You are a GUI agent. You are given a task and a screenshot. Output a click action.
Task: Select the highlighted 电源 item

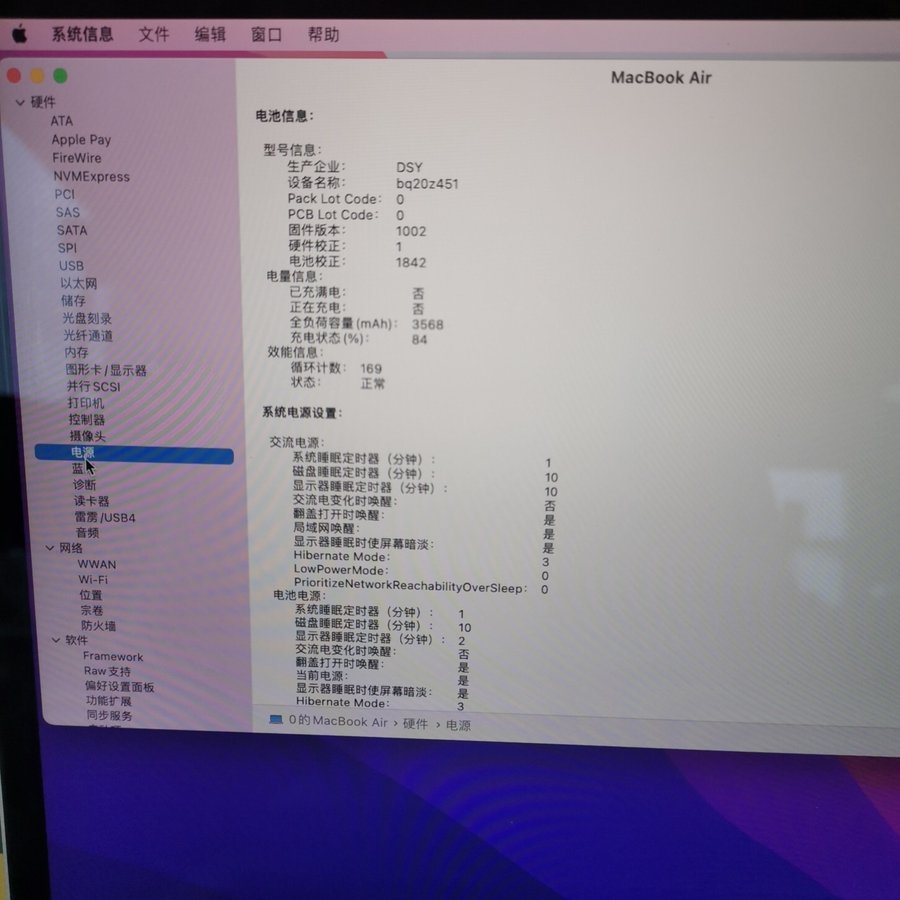[x=134, y=453]
